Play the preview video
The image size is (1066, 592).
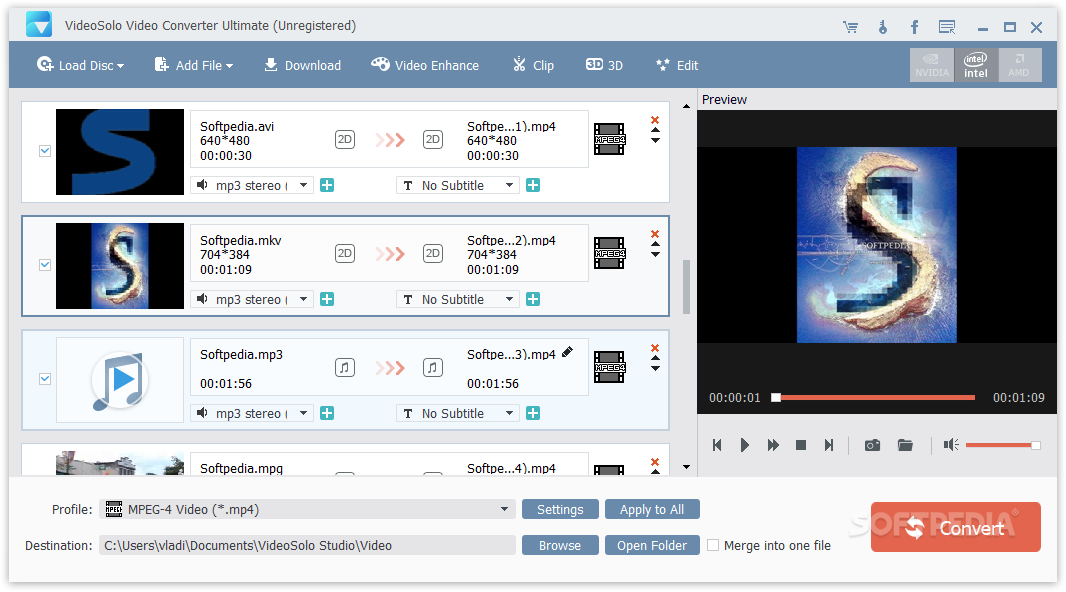tap(744, 445)
